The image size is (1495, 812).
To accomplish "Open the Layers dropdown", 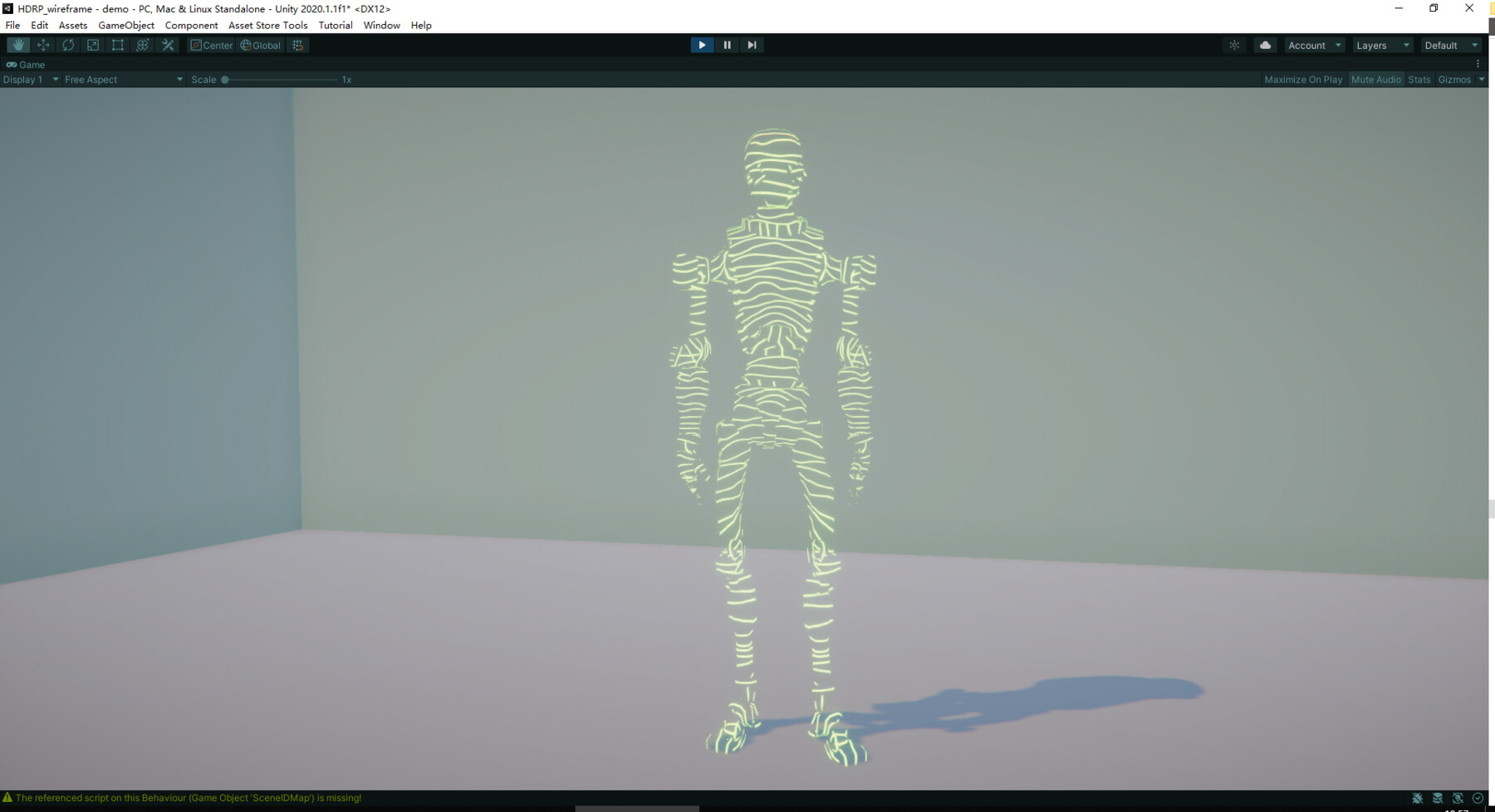I will coord(1381,45).
